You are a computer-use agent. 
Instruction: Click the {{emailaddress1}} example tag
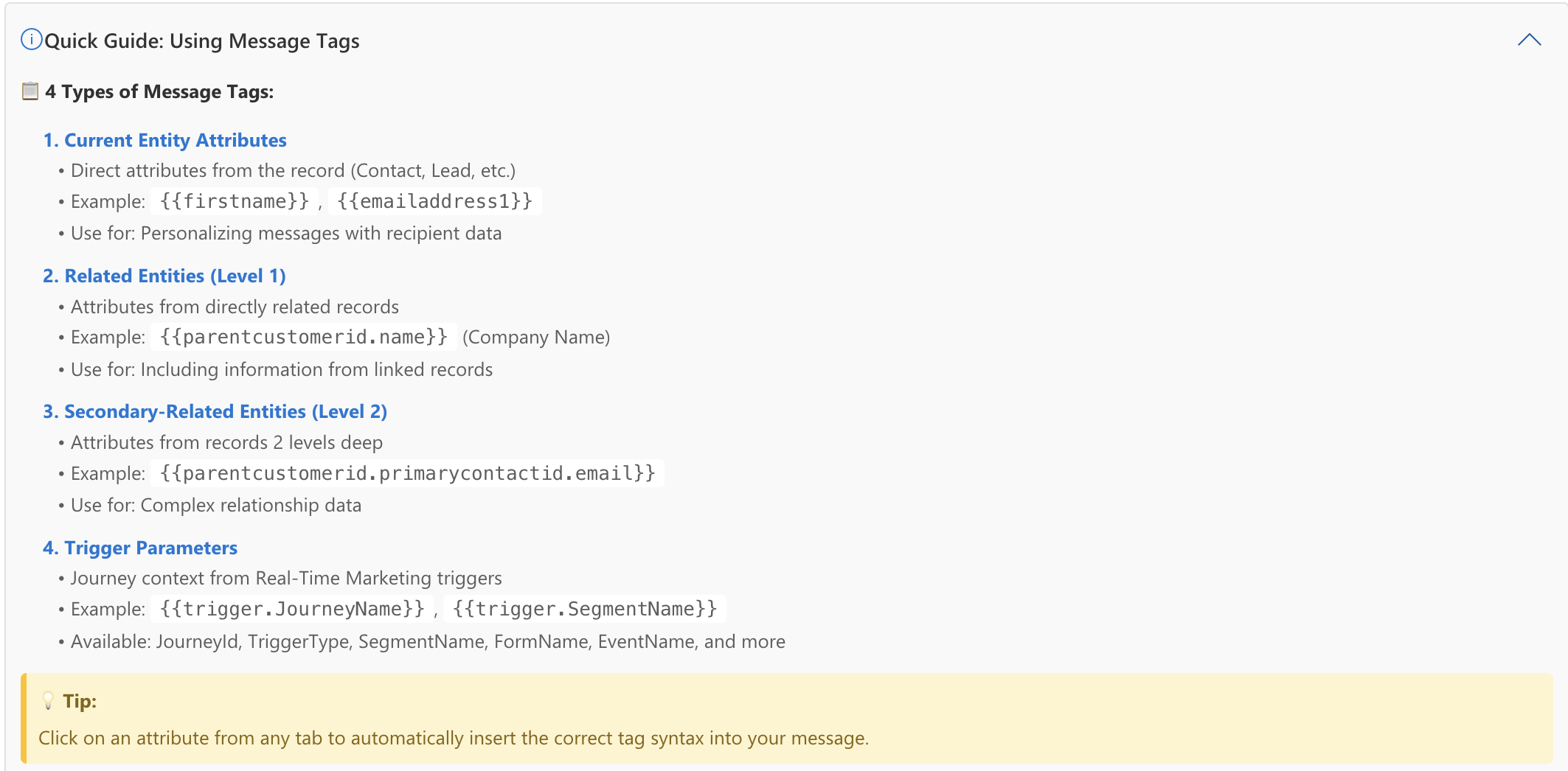coord(434,201)
